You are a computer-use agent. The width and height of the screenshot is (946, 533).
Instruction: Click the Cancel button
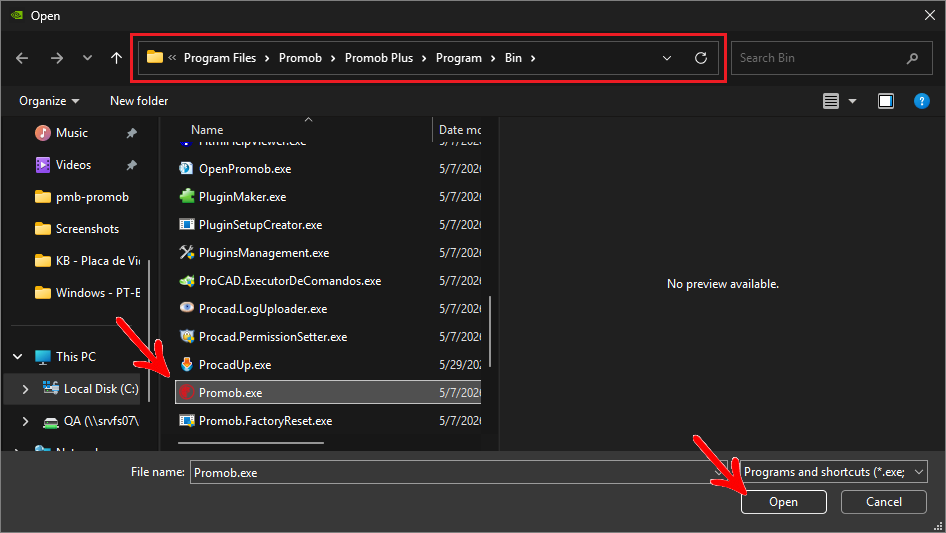click(x=884, y=502)
